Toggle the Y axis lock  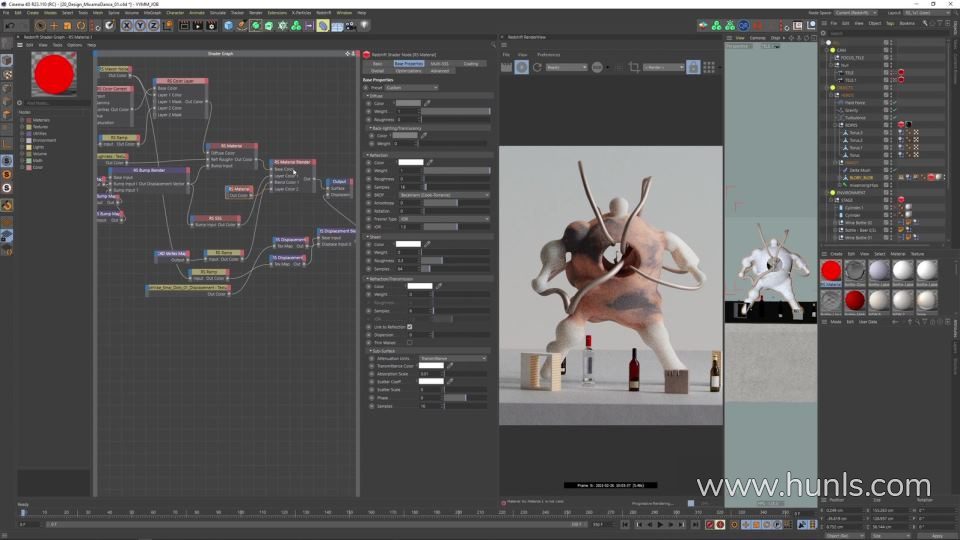[x=140, y=26]
